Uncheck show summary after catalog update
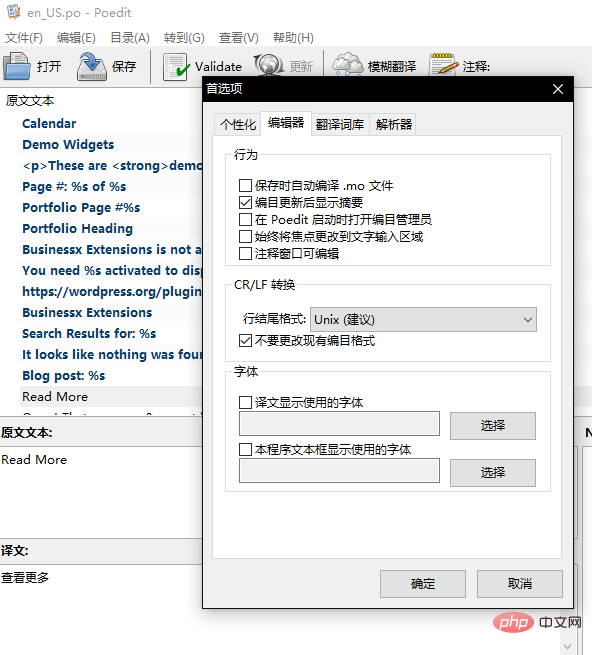Screen dimensions: 592x655 click(x=245, y=203)
